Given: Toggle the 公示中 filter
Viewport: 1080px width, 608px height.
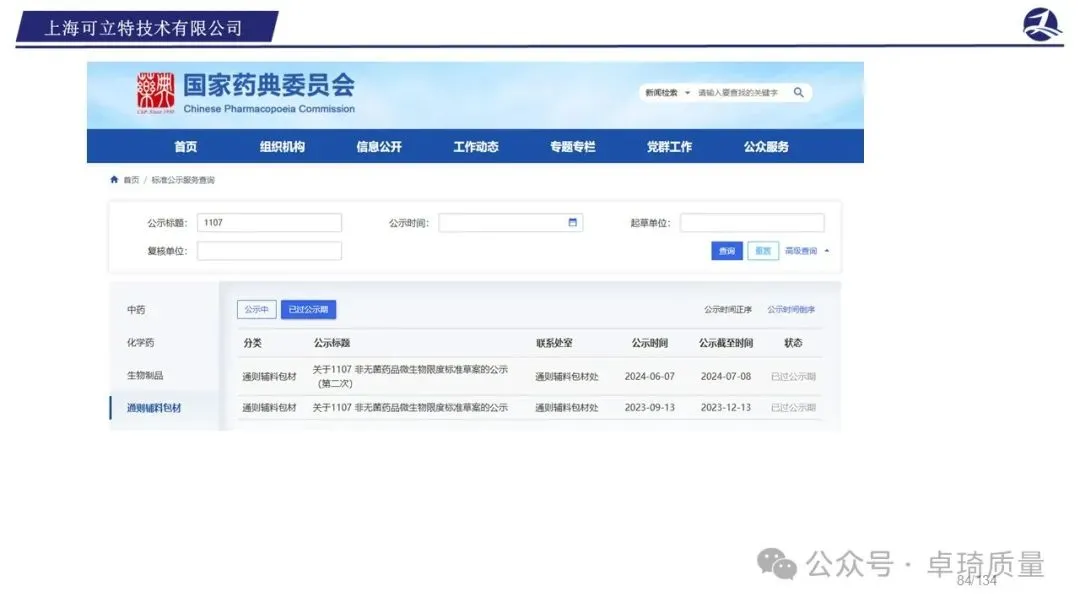Looking at the screenshot, I should (256, 309).
